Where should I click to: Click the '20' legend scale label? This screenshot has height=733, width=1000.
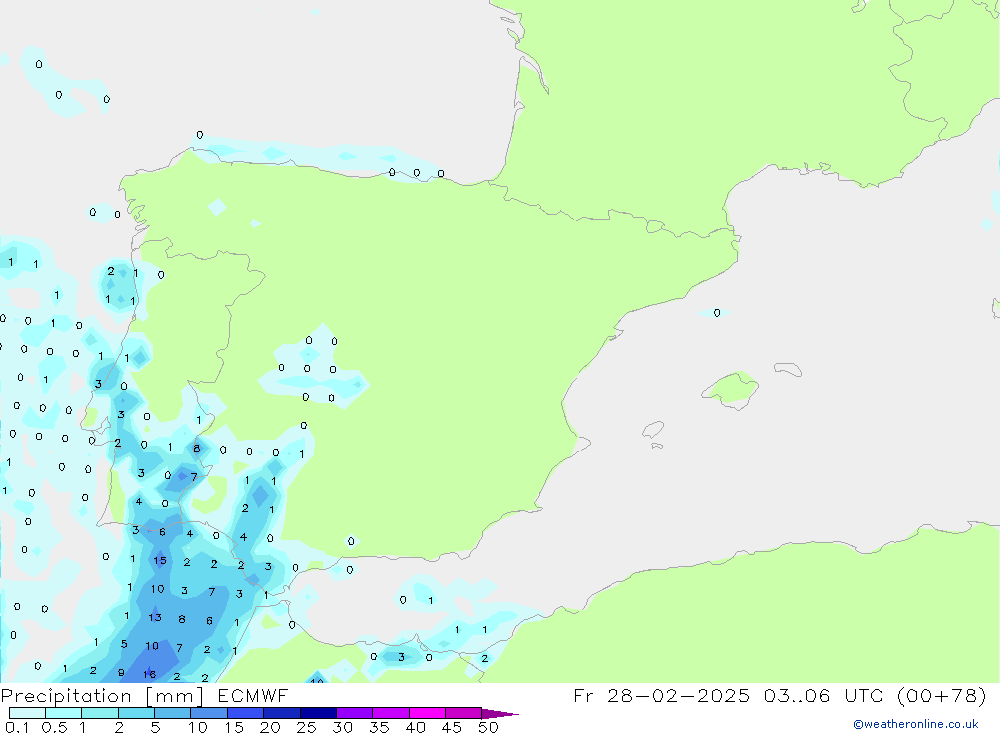pyautogui.click(x=270, y=727)
